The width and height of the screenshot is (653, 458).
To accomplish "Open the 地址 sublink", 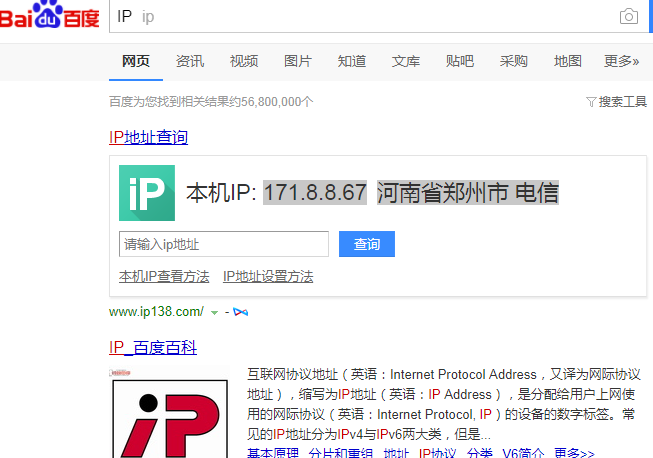I will [x=396, y=453].
